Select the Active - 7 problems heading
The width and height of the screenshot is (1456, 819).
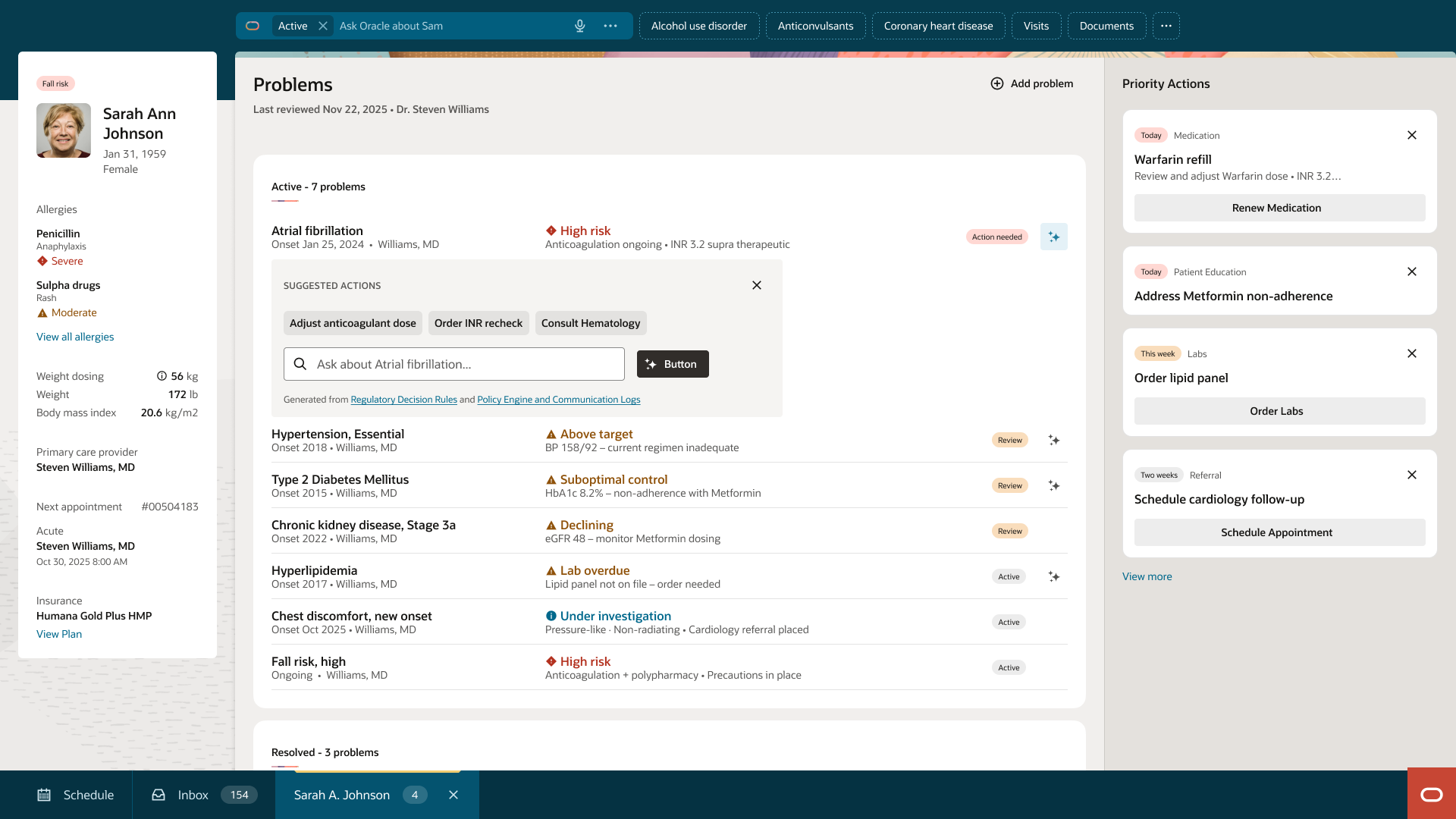(x=318, y=187)
